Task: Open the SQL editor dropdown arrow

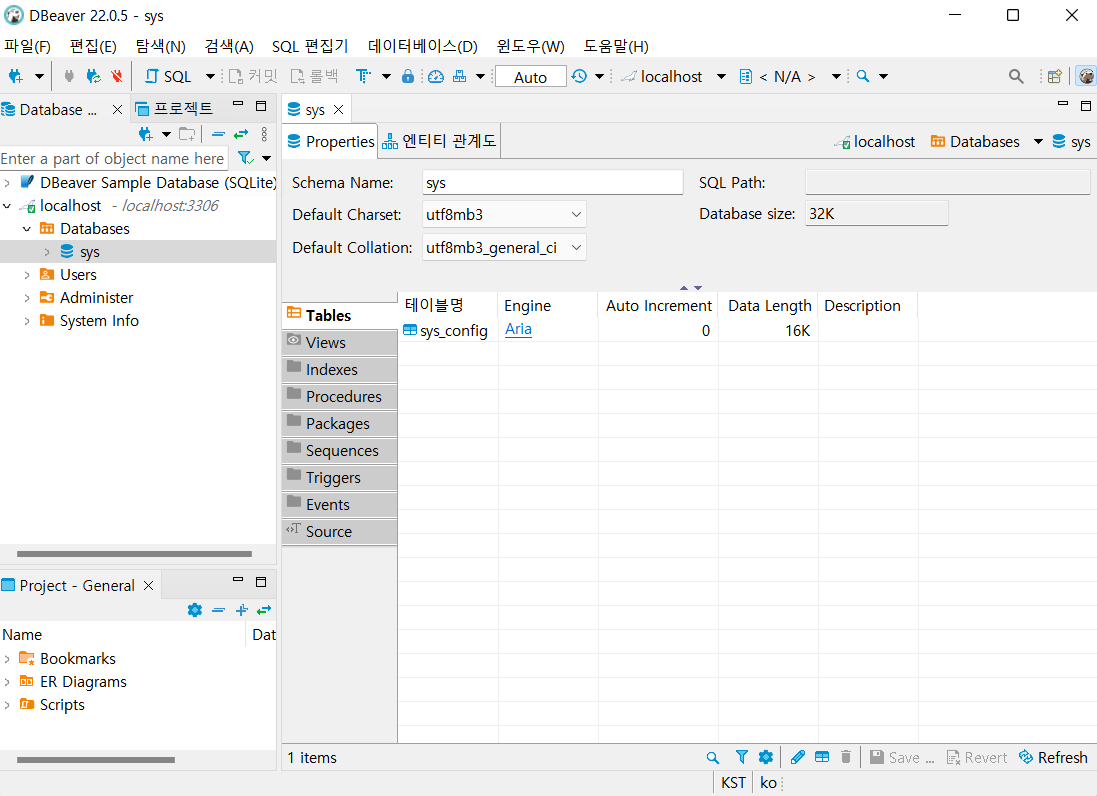Action: pyautogui.click(x=210, y=76)
